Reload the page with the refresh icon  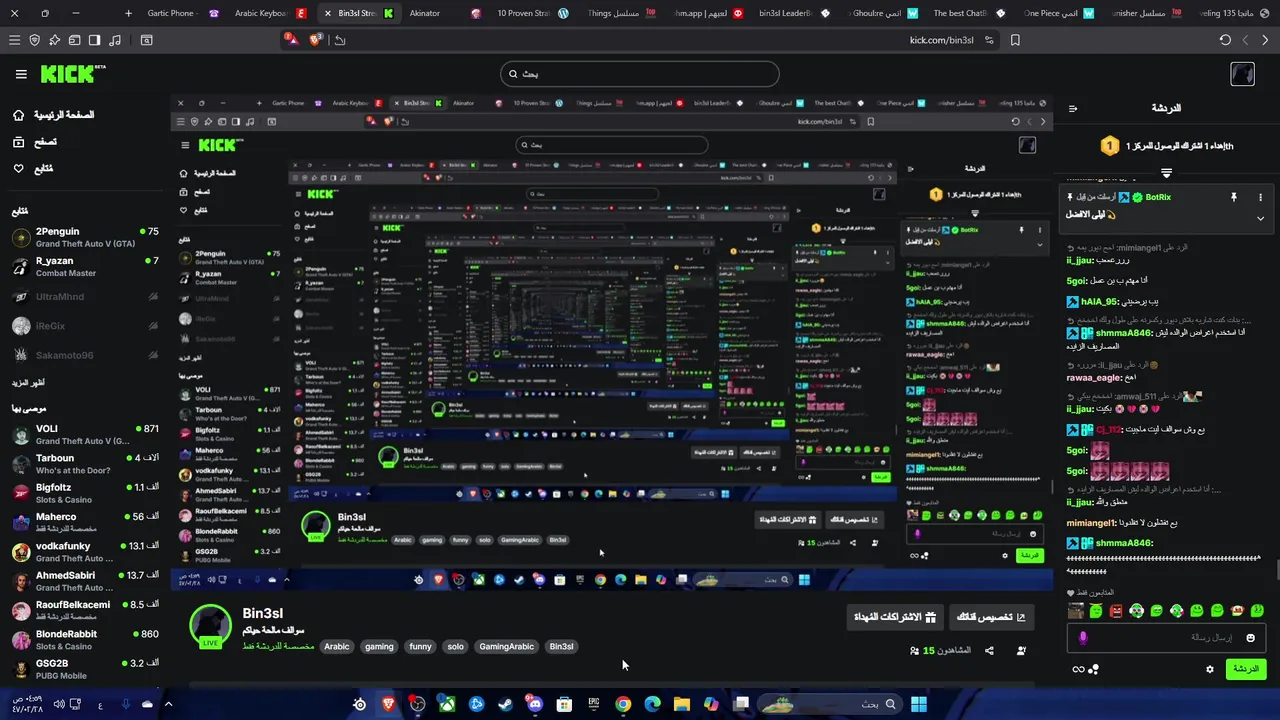[x=1225, y=40]
